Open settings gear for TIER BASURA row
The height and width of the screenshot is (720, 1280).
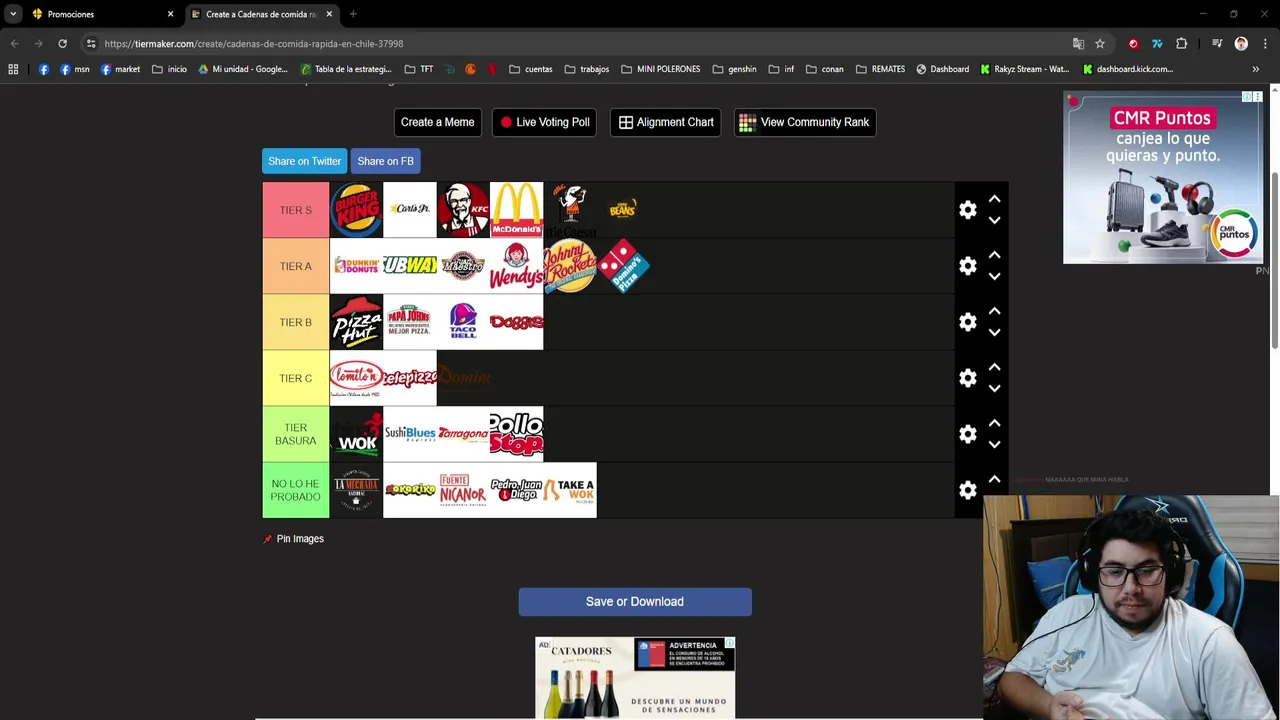click(967, 434)
